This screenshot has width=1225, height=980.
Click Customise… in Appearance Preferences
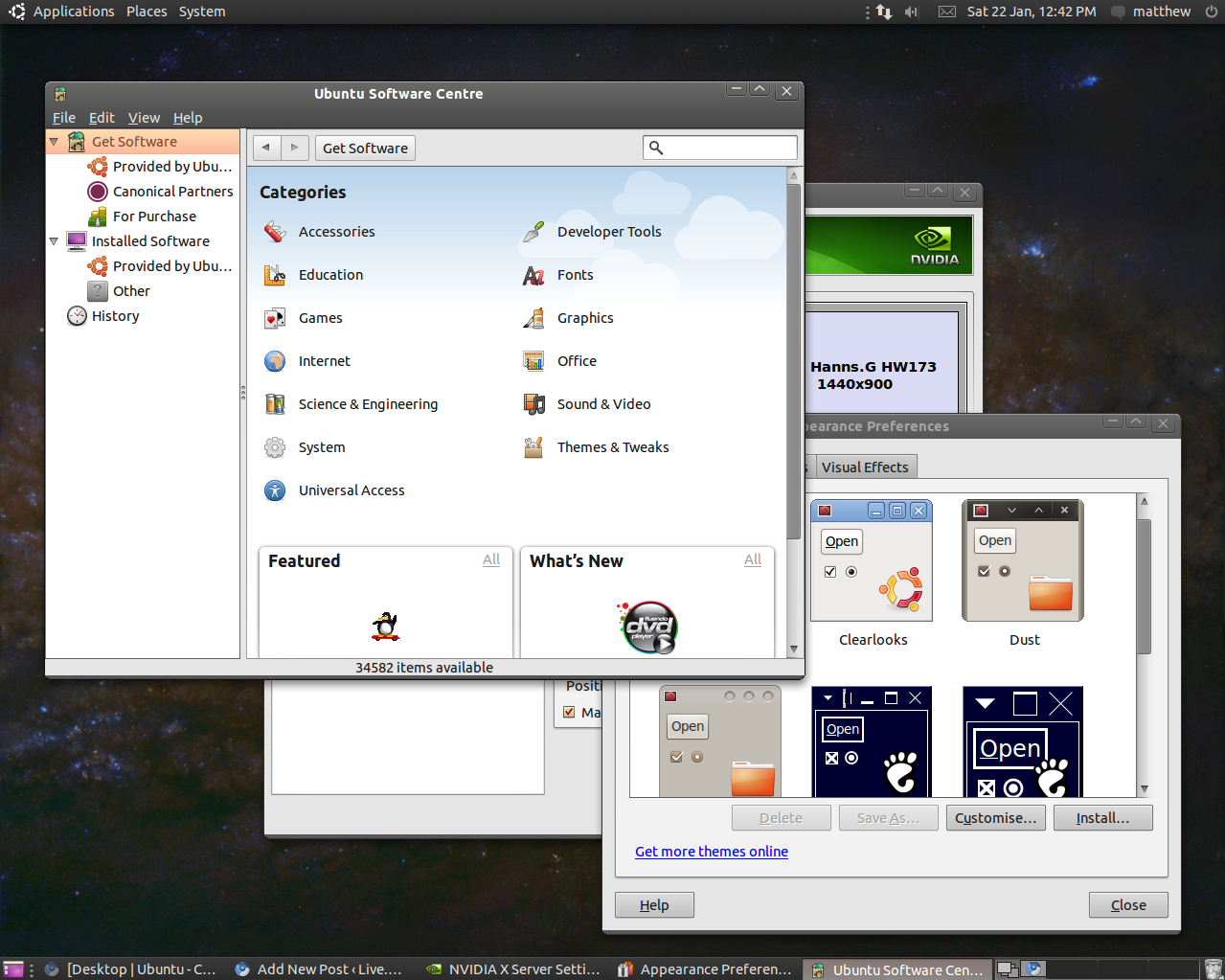click(x=995, y=818)
